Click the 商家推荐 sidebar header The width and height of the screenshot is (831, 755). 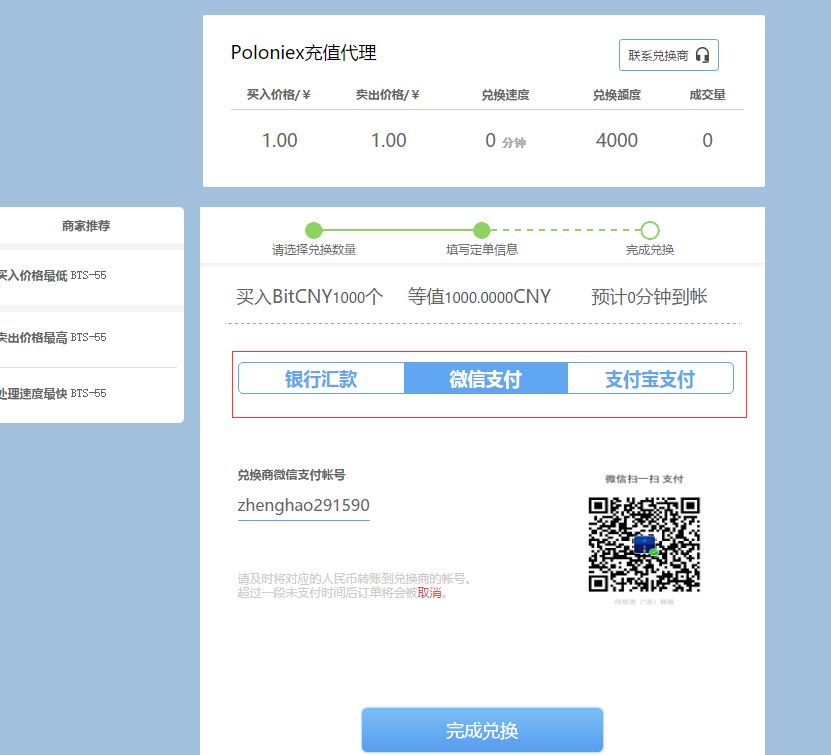click(86, 226)
